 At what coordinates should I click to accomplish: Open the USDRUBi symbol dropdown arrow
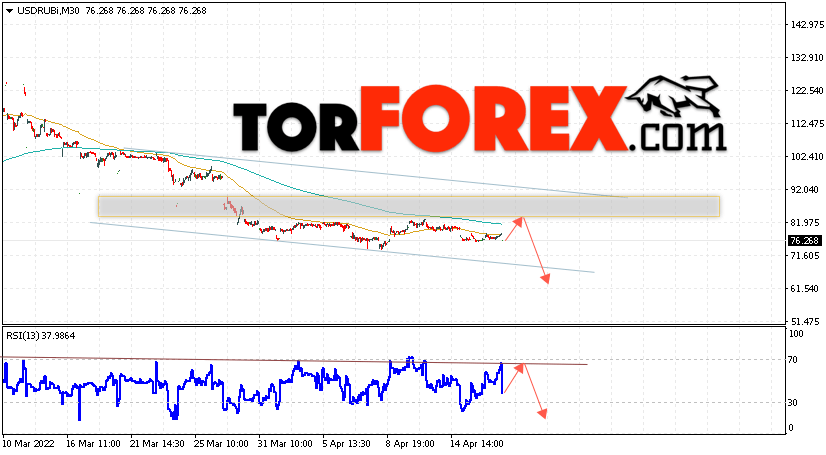click(9, 11)
